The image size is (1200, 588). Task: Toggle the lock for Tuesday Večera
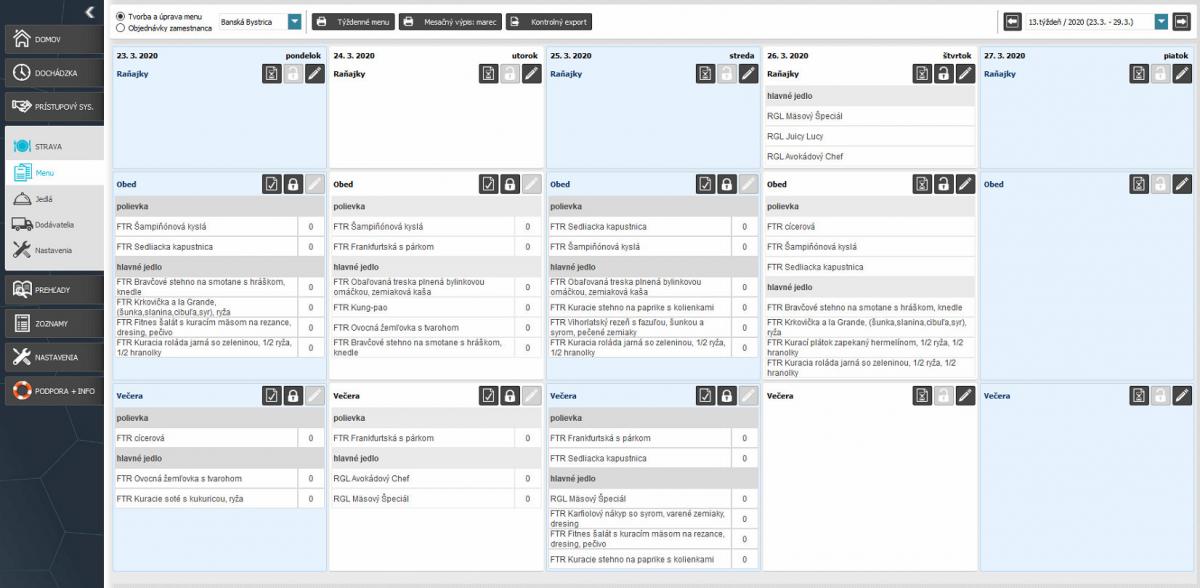coord(511,396)
